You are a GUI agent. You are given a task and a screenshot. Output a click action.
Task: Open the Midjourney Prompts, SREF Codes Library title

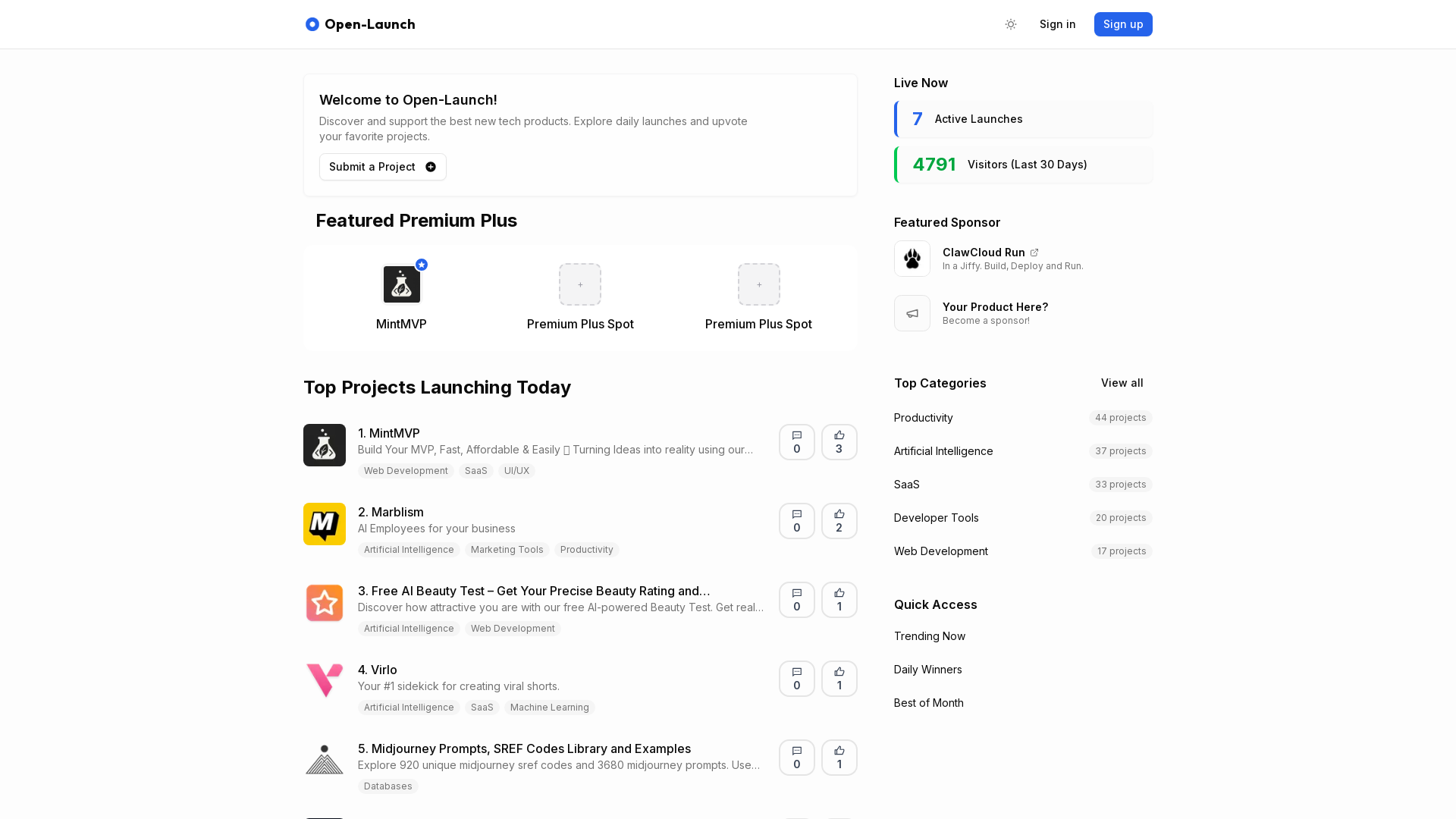click(524, 748)
